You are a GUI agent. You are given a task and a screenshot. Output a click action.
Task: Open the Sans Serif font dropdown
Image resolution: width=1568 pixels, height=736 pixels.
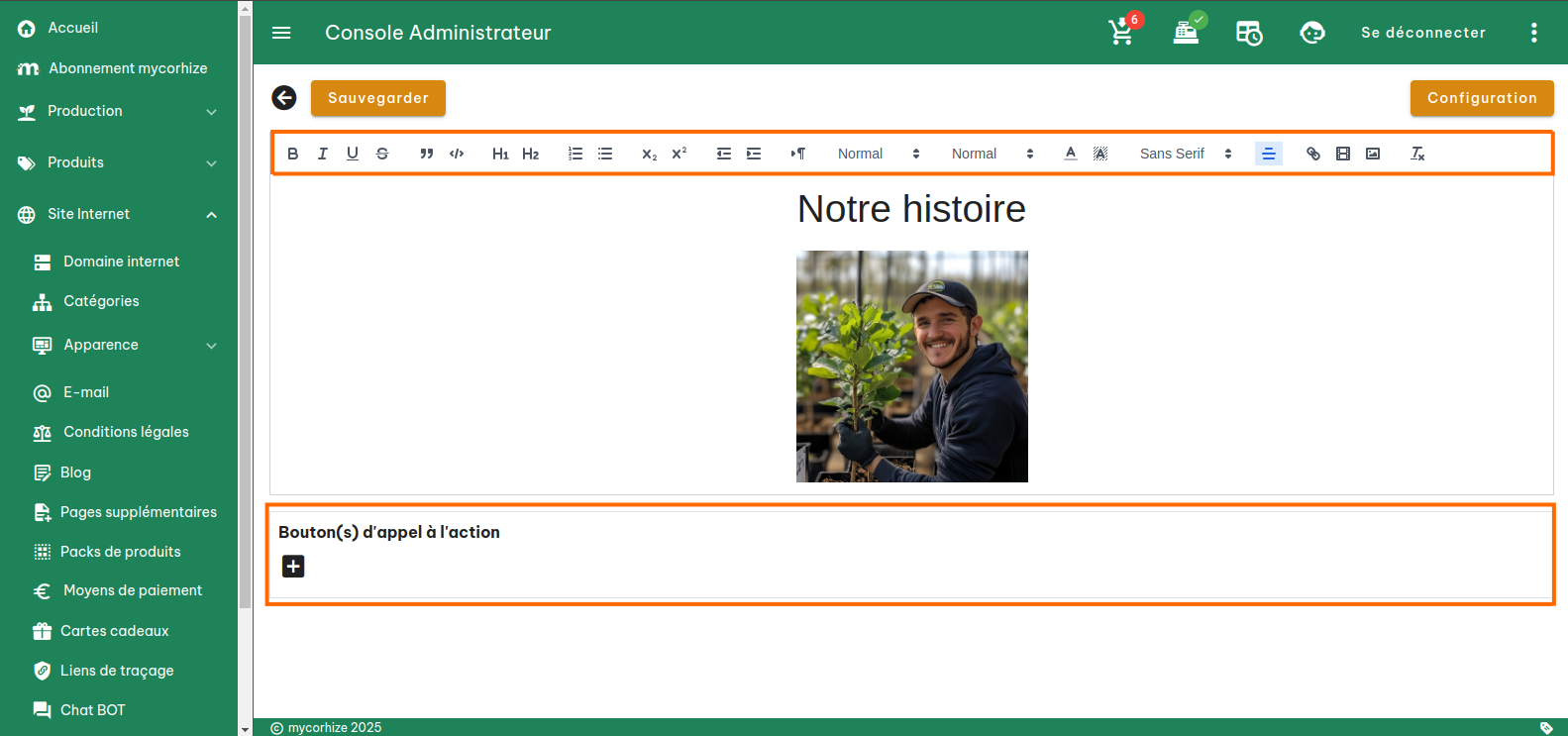[x=1186, y=154]
